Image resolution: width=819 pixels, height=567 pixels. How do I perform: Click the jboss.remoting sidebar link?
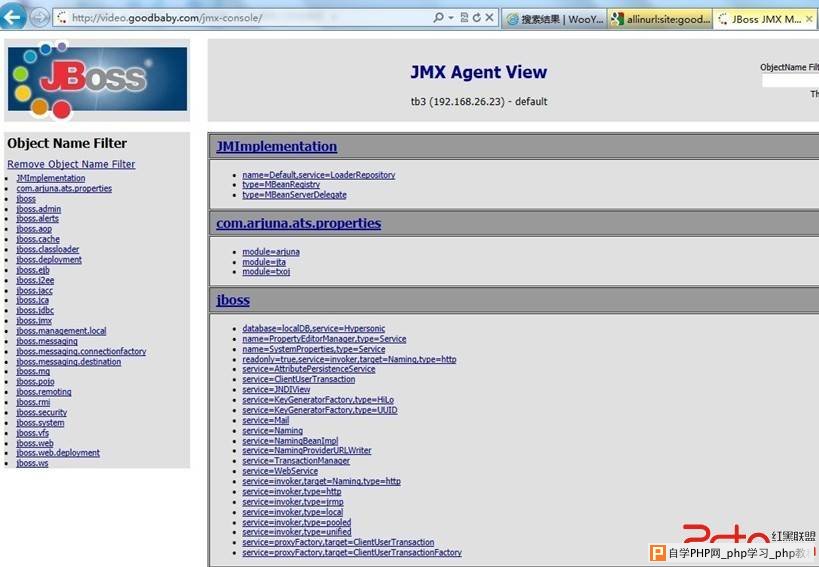point(43,392)
